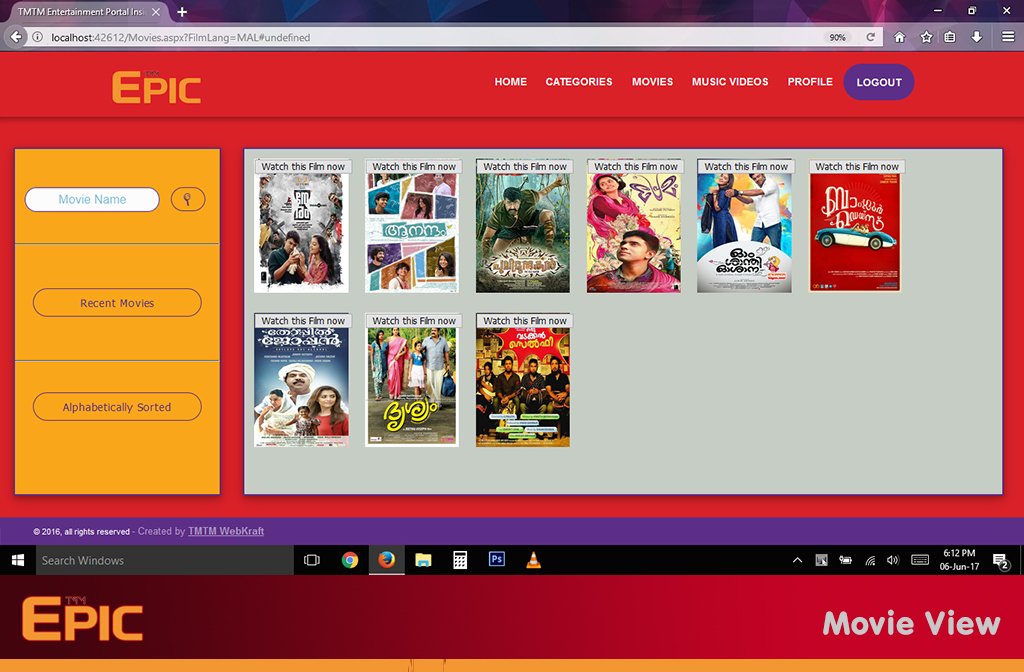This screenshot has width=1024, height=672.
Task: Click into the Movie Name search field
Action: pyautogui.click(x=92, y=199)
